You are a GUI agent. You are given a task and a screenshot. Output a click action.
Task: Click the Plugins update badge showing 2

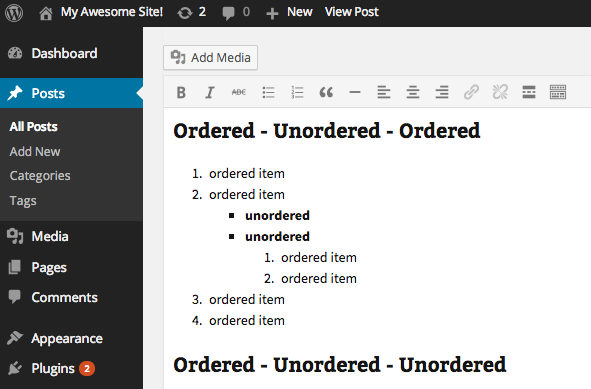point(87,369)
